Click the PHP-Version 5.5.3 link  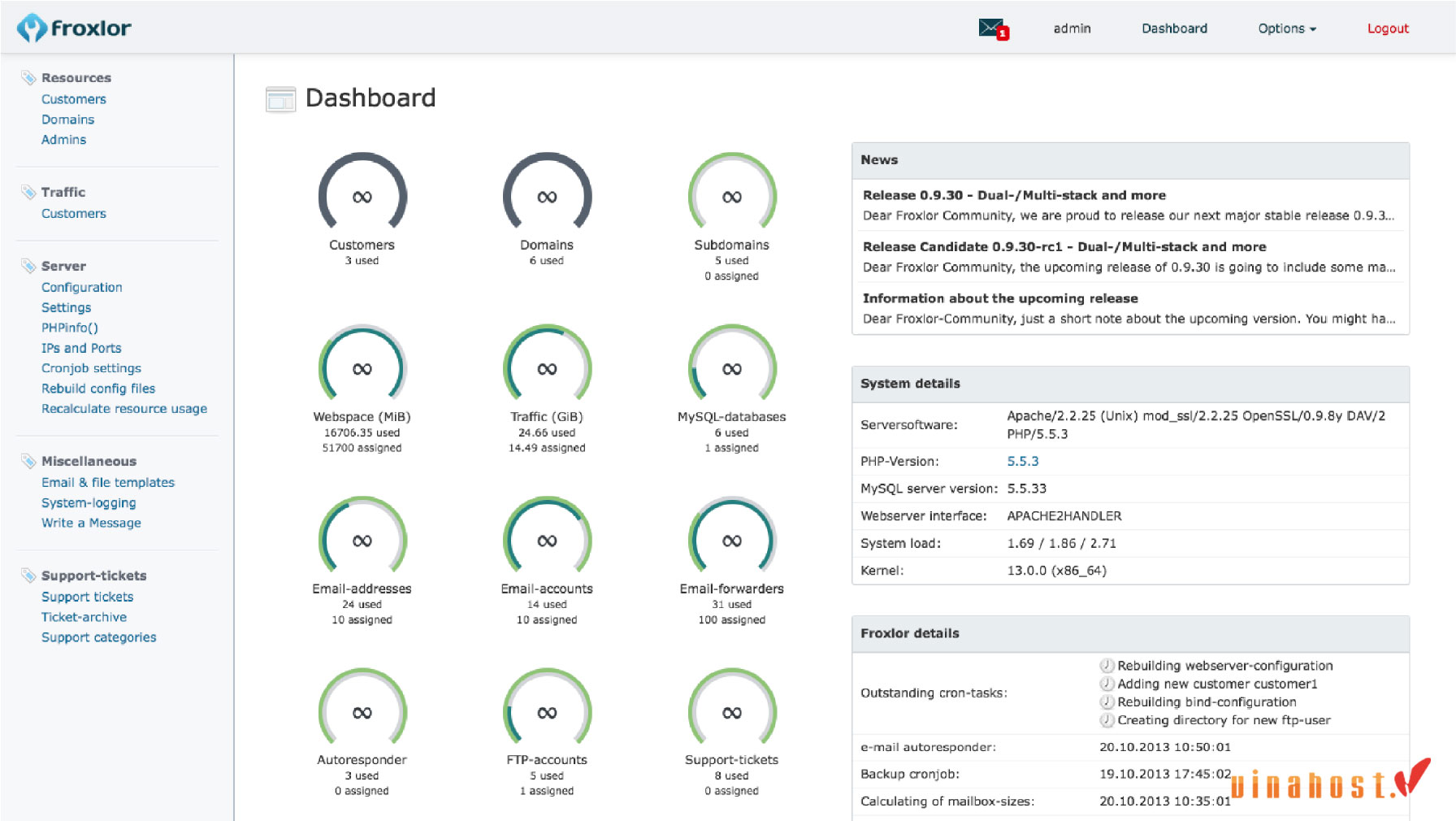(x=1023, y=462)
